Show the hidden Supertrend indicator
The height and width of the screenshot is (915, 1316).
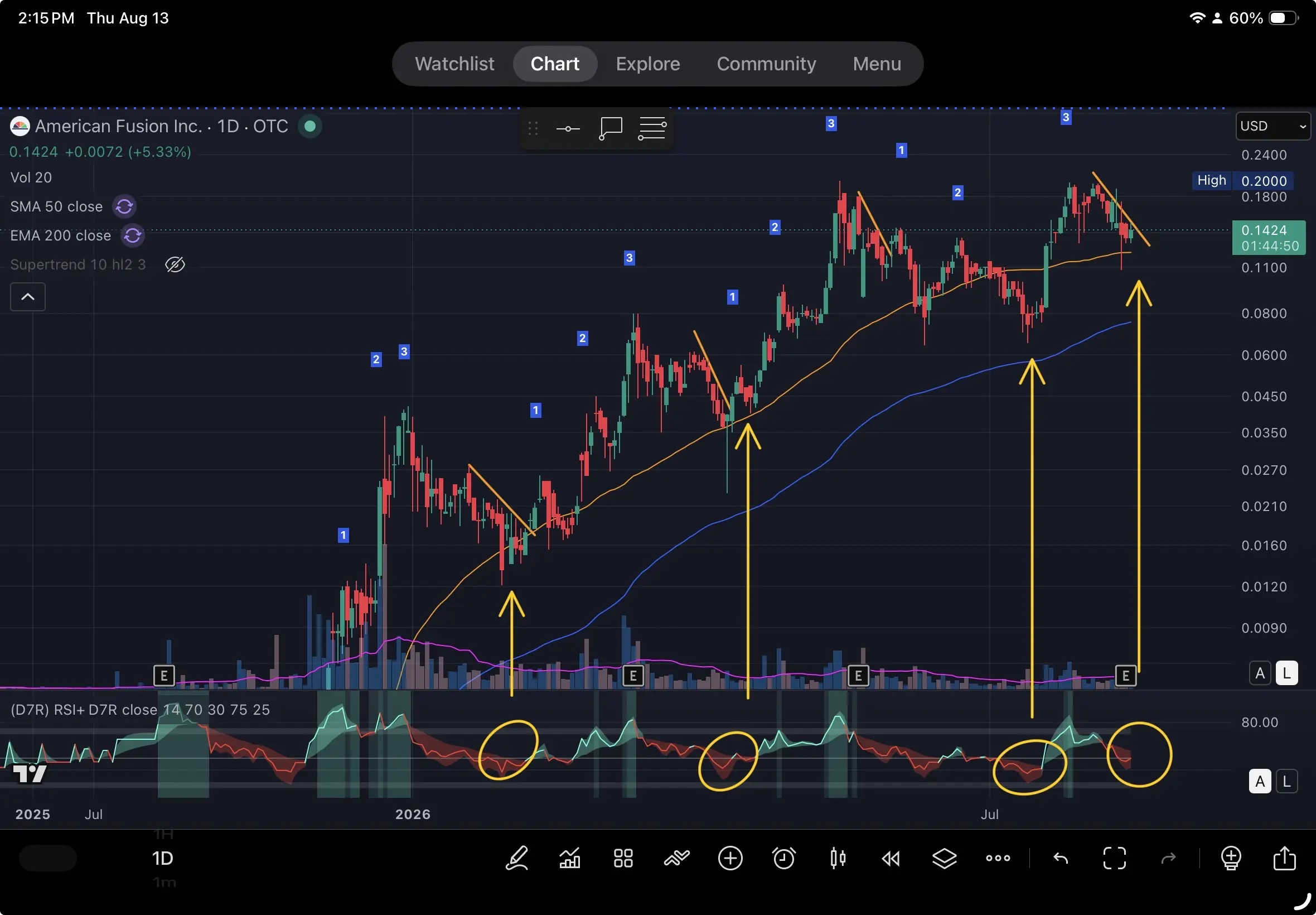[175, 264]
